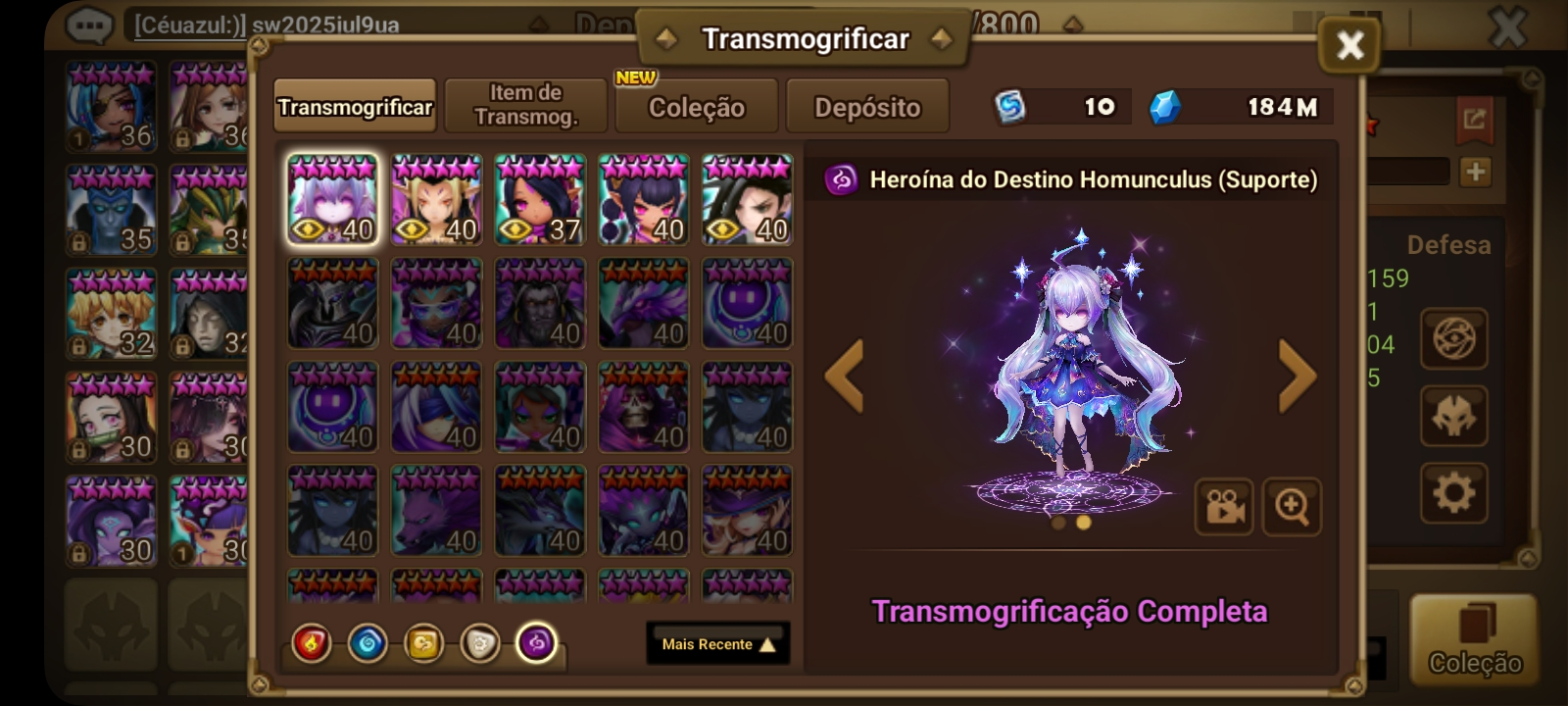Switch to the Depósito tab
Image resolution: width=1568 pixels, height=706 pixels.
tap(867, 107)
